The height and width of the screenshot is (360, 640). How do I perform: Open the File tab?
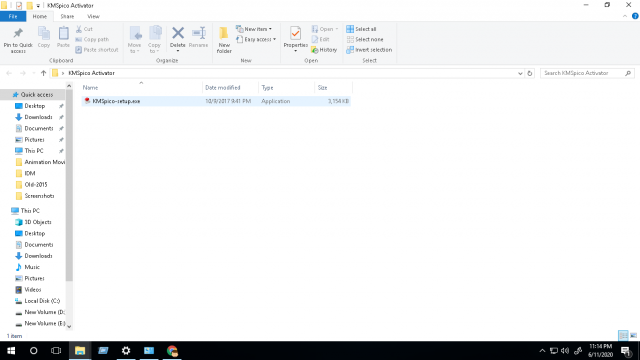click(13, 16)
